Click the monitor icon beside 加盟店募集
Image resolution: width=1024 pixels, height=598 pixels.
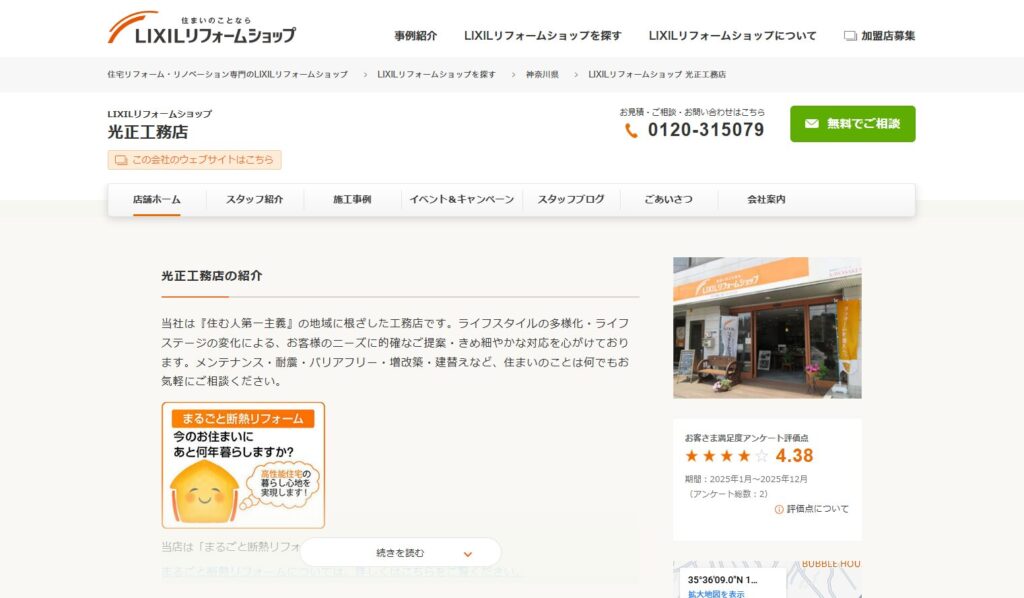point(850,36)
